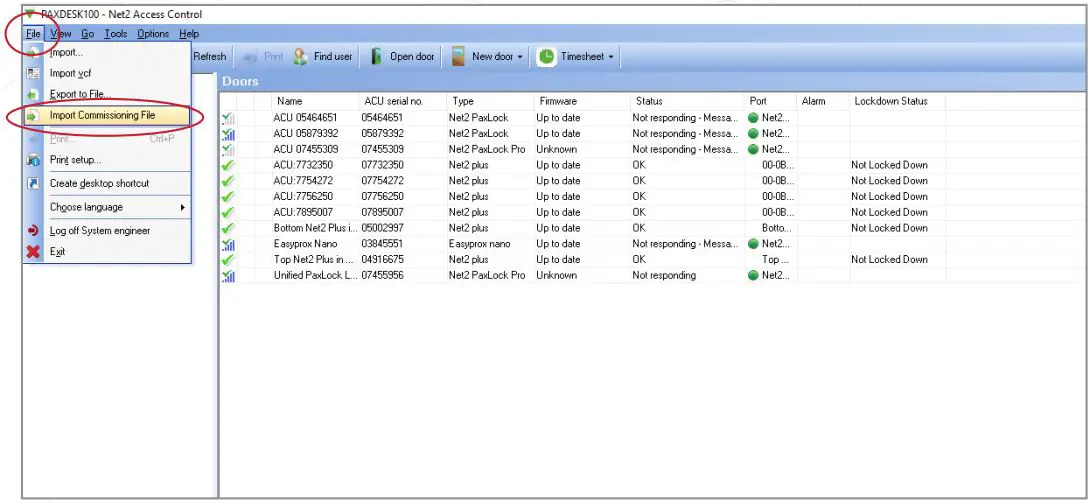This screenshot has width=1088, height=503.
Task: Sort by the Firmware column header
Action: 582,101
